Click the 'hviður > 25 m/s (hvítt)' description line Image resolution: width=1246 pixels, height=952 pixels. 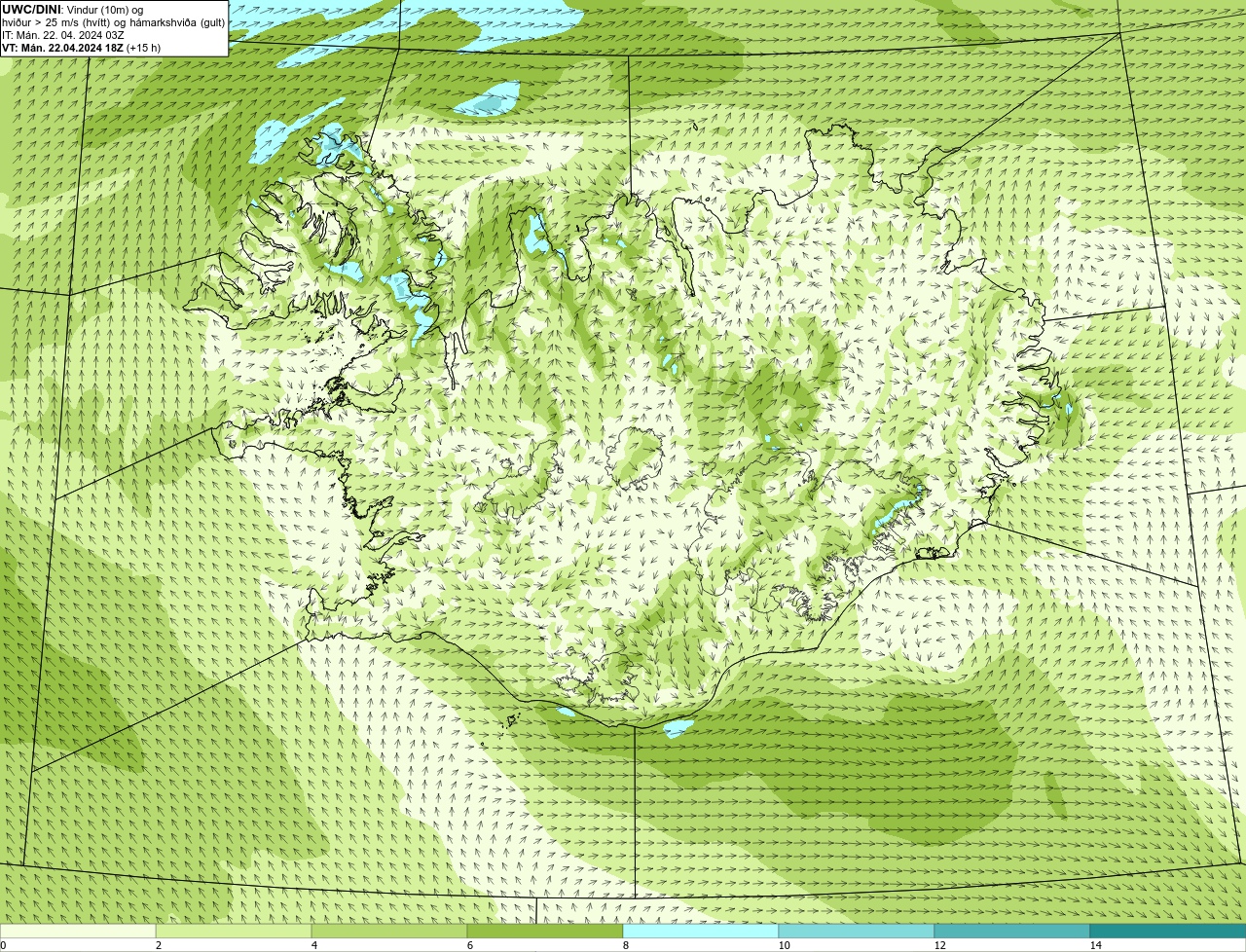(x=113, y=22)
